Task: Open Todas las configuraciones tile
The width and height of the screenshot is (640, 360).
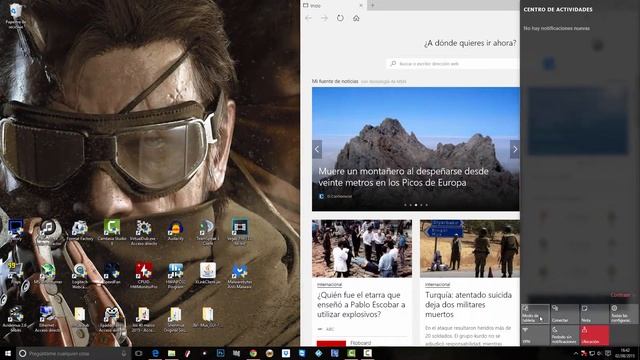Action: click(624, 314)
